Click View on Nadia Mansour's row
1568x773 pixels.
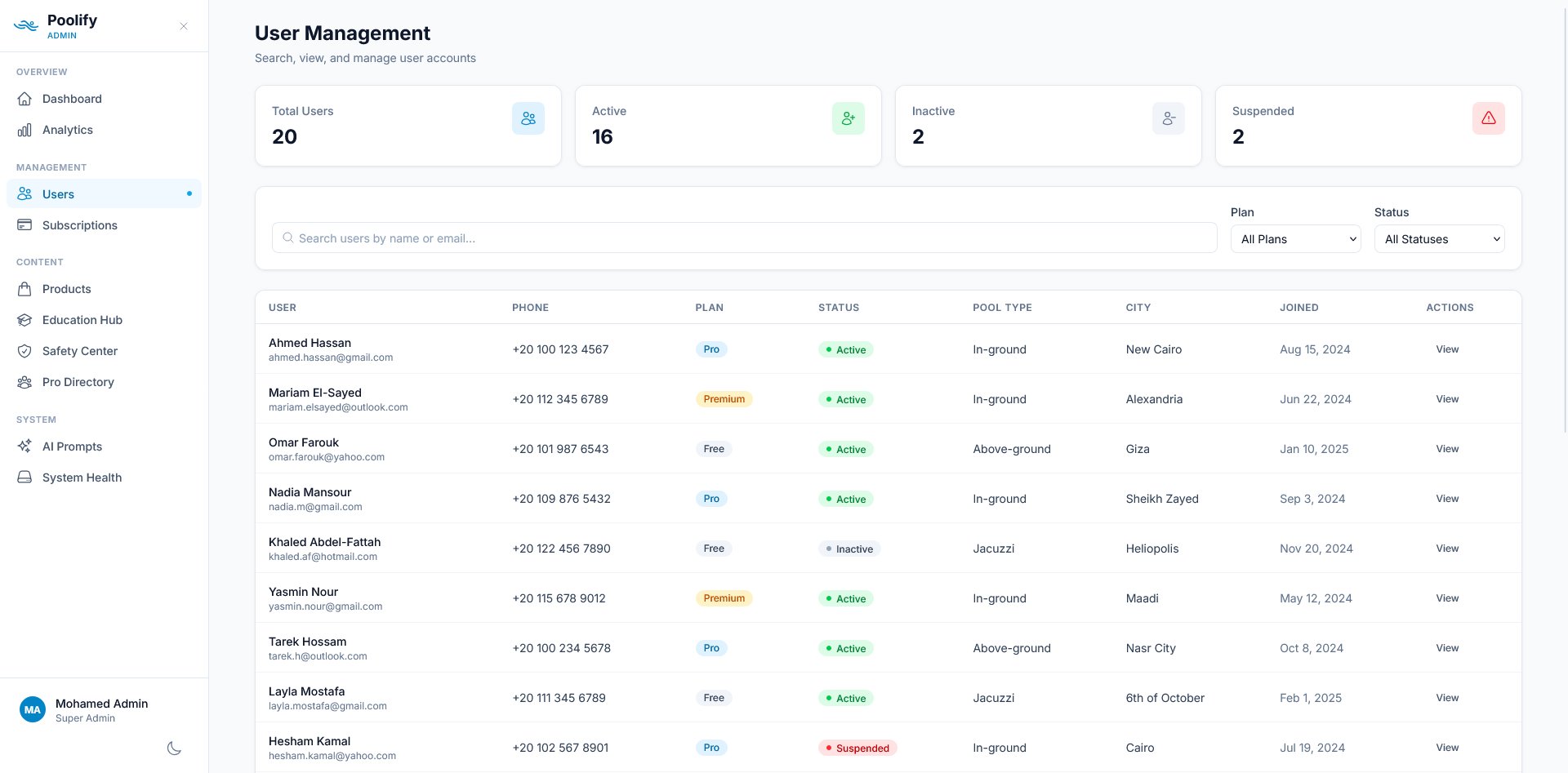coord(1447,498)
